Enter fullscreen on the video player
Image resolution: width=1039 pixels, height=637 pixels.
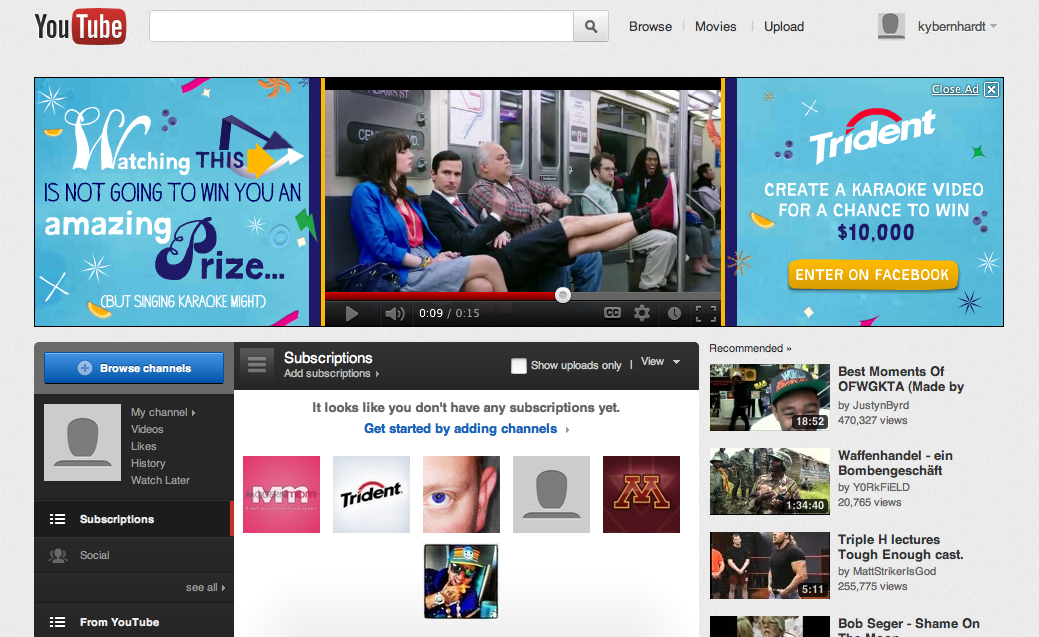click(706, 314)
